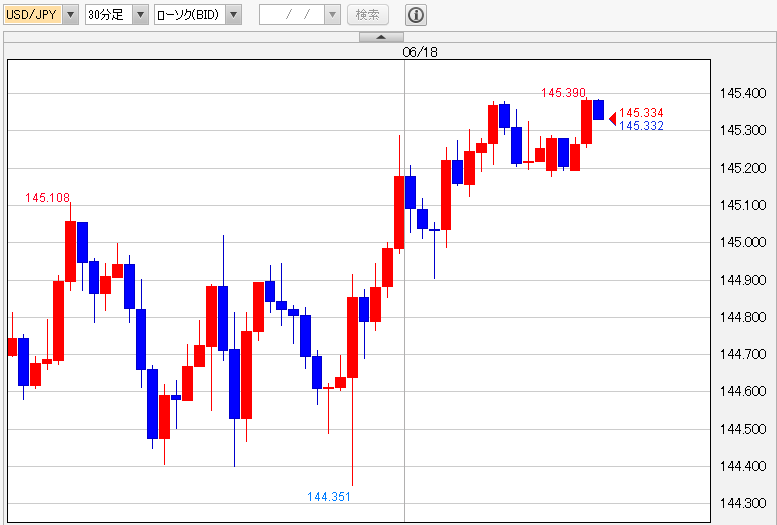Click the arrow next to 30分足
The image size is (777, 525).
[141, 15]
